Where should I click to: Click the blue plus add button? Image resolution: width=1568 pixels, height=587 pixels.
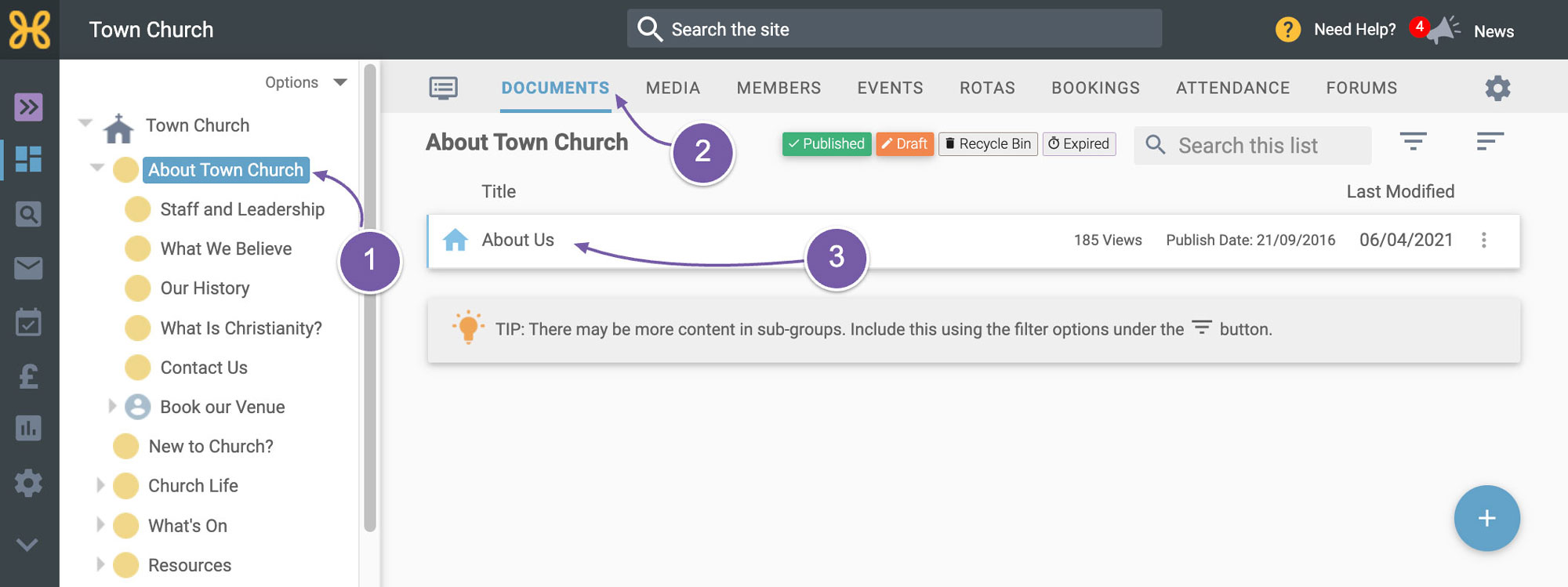tap(1486, 518)
